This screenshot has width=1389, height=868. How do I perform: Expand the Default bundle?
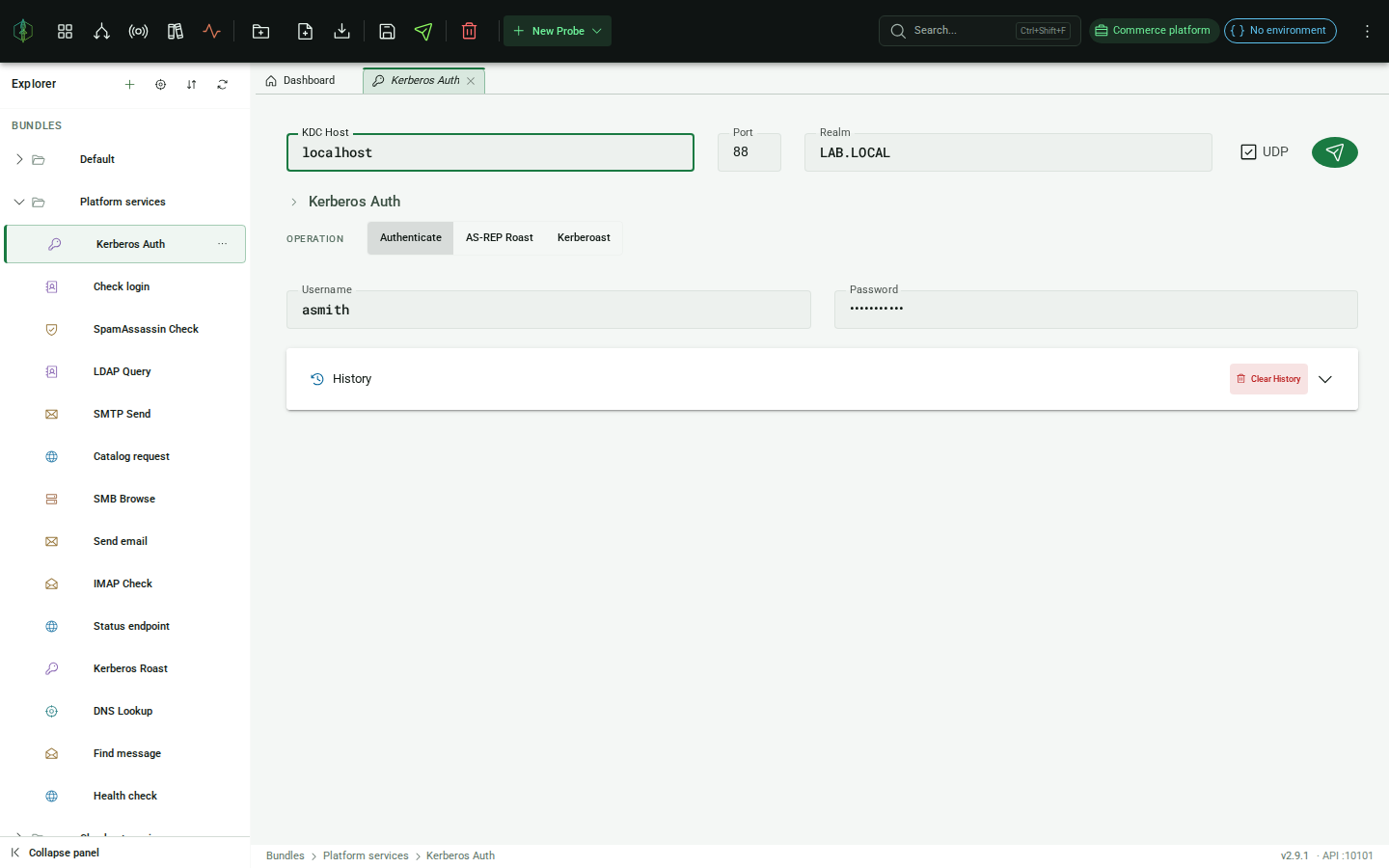(19, 159)
